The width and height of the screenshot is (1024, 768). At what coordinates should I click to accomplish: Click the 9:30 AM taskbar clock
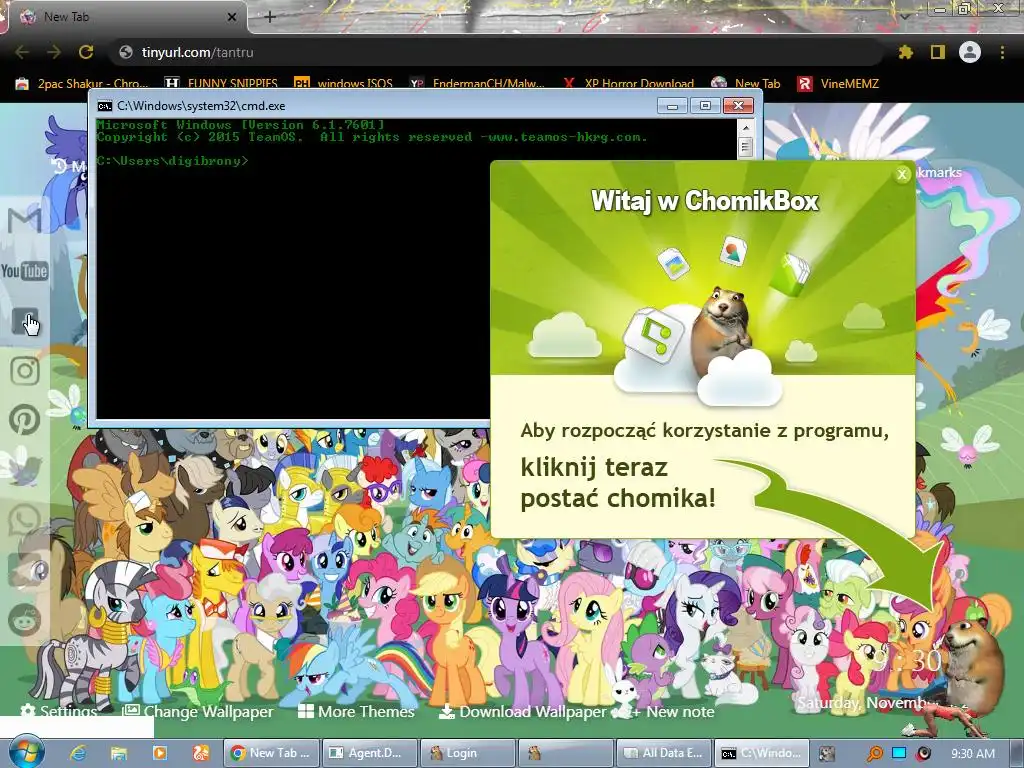(973, 753)
